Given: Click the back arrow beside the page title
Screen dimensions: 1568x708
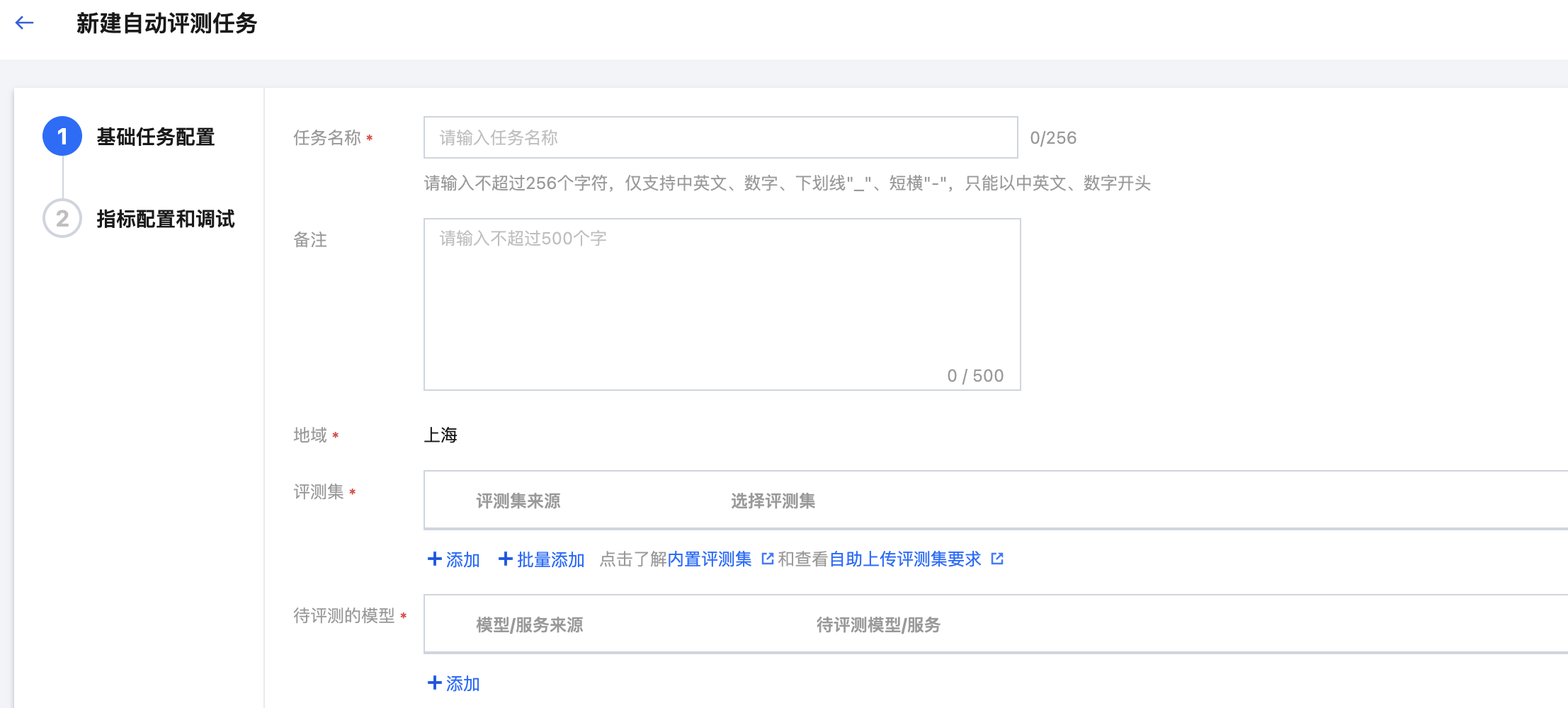Looking at the screenshot, I should tap(25, 23).
